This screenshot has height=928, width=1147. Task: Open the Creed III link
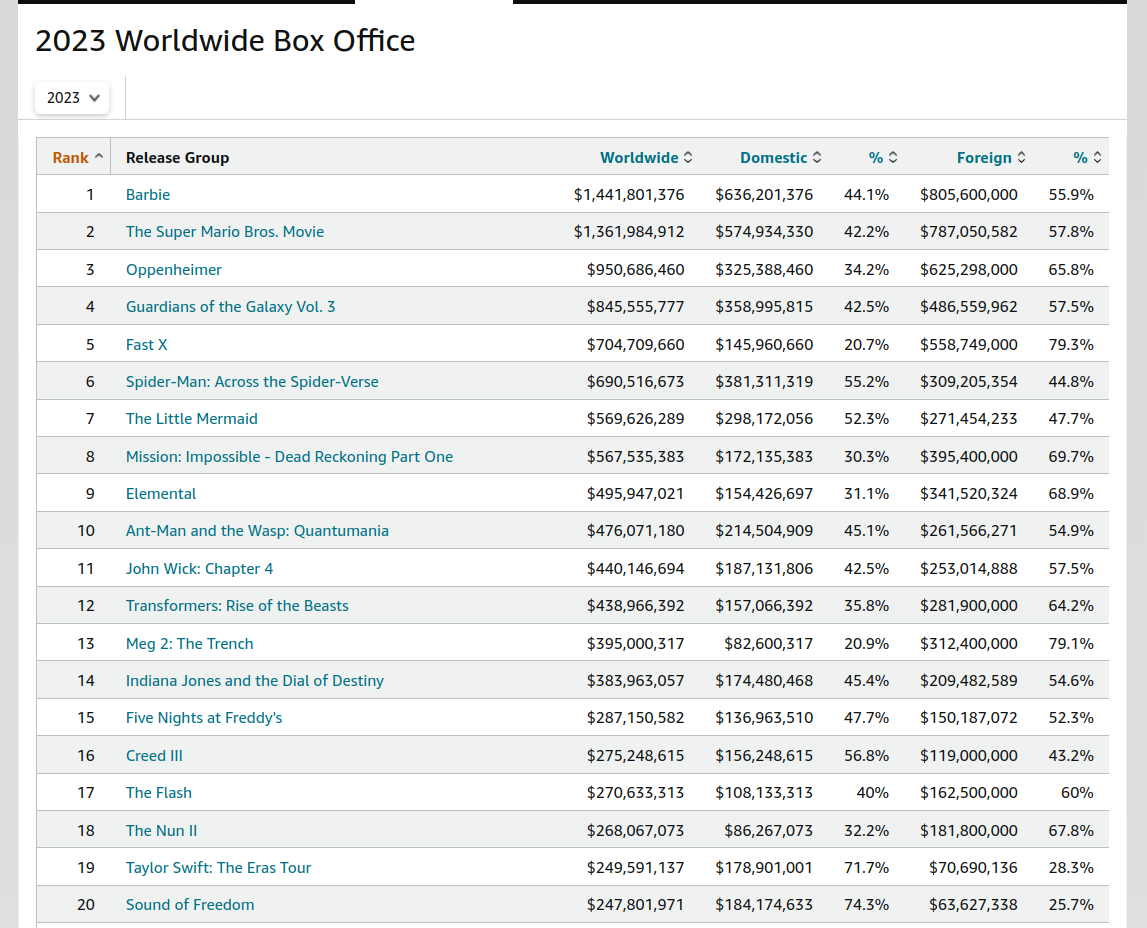[x=154, y=755]
